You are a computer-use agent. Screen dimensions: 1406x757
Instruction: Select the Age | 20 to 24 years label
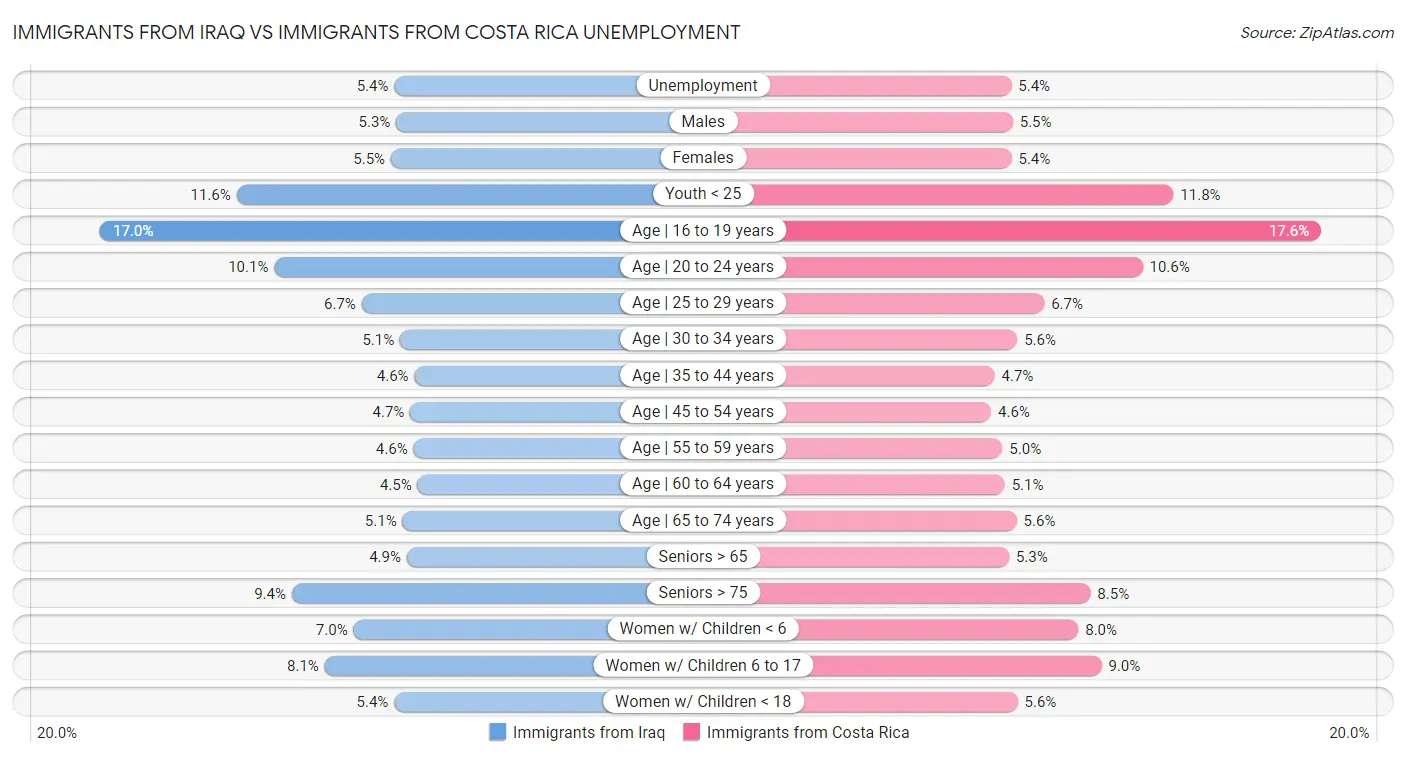click(x=703, y=267)
